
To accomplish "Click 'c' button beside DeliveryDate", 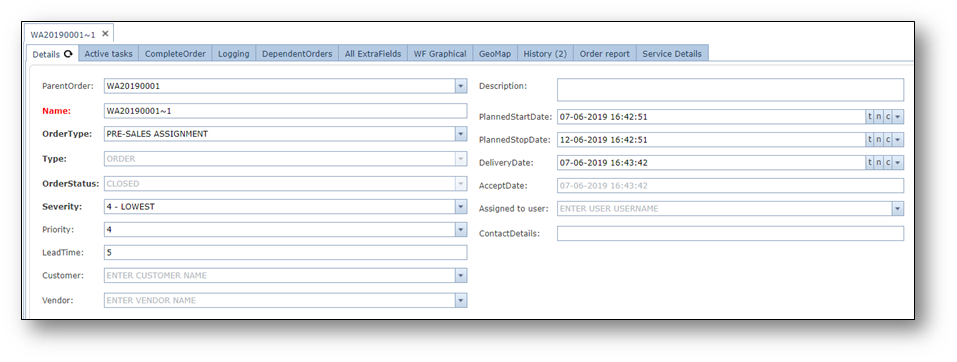I will coord(889,163).
